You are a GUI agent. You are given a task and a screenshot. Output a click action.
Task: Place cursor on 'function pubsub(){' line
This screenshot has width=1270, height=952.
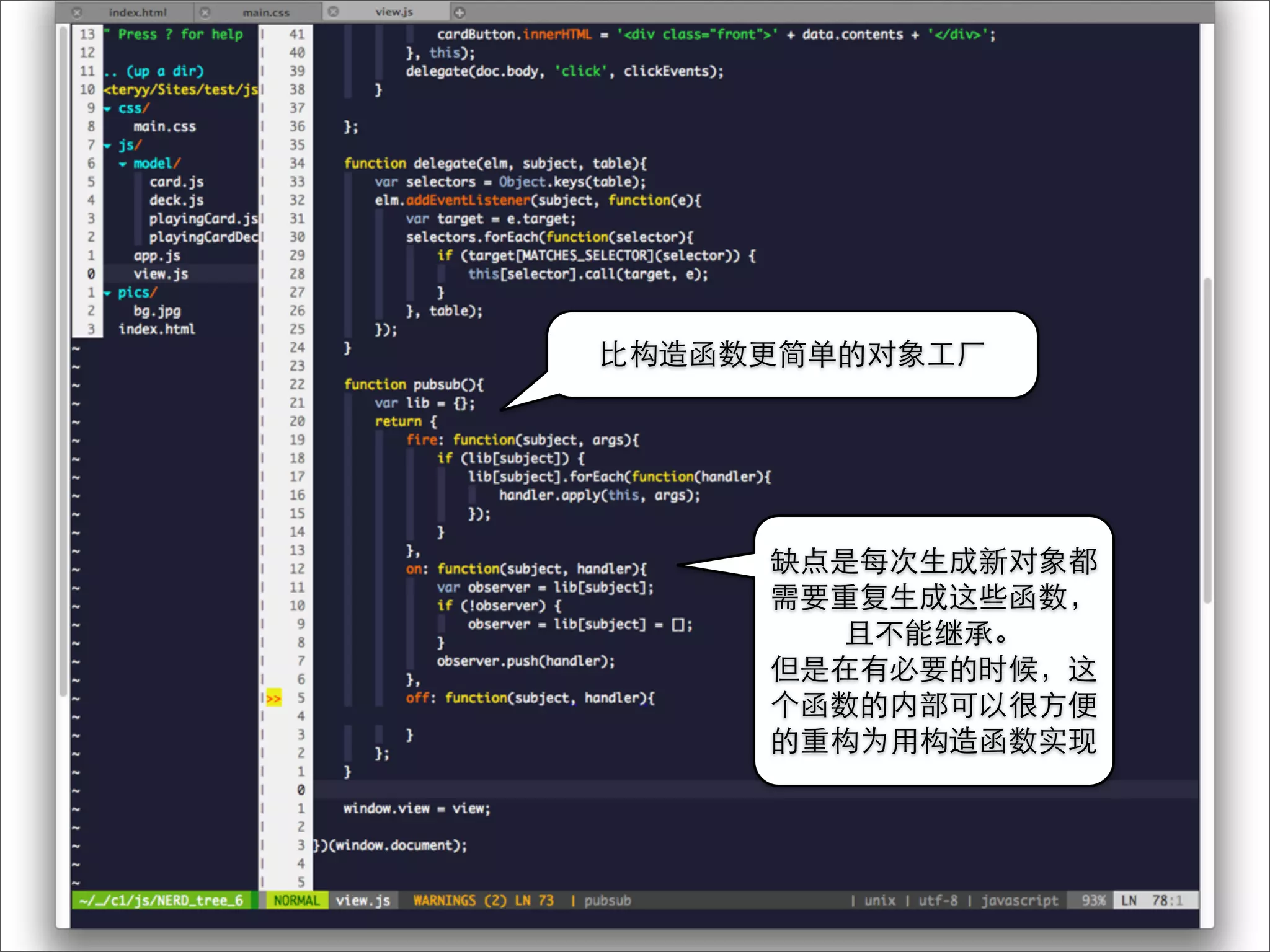[x=414, y=384]
